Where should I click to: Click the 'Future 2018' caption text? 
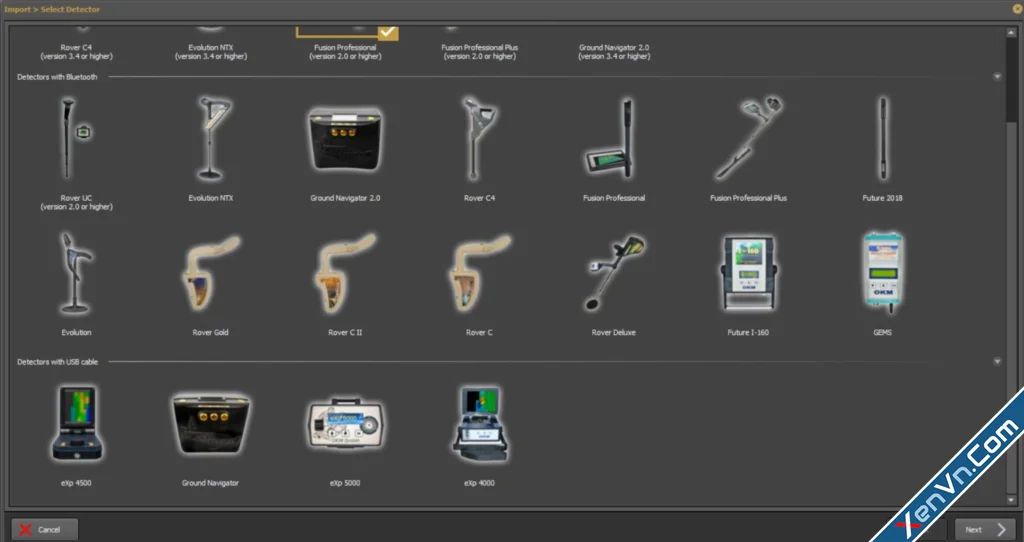click(x=882, y=198)
